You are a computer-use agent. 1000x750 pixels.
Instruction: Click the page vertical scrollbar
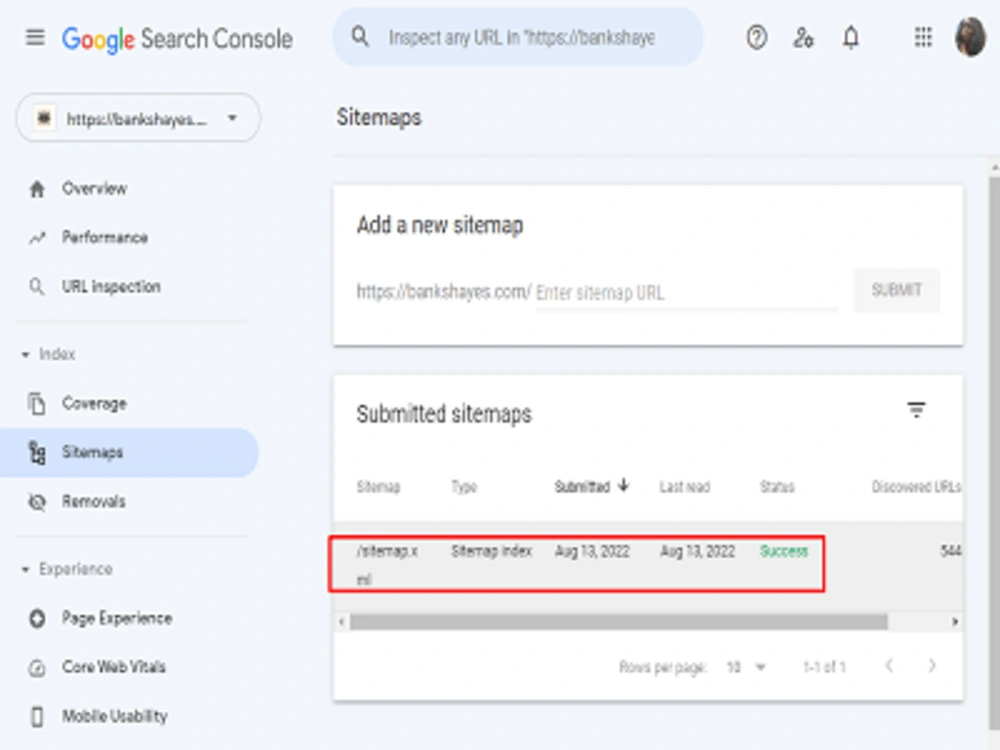click(994, 453)
